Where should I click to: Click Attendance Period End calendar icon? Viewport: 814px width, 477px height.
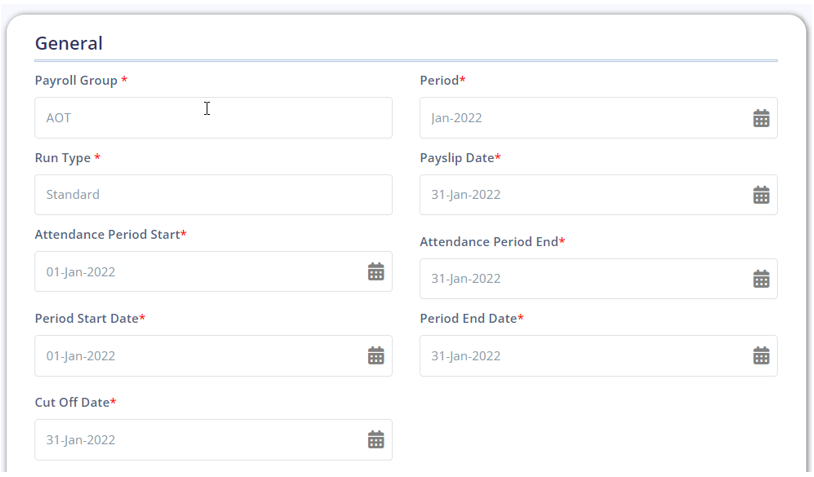click(761, 279)
